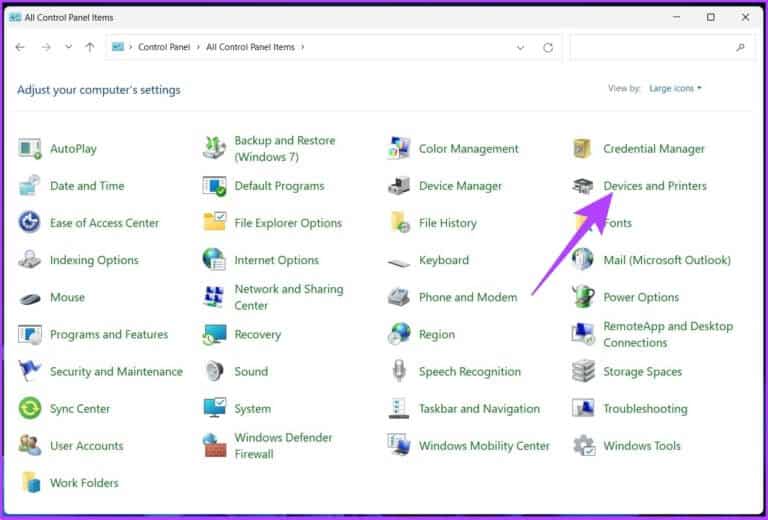Open the Work Folders icon

coord(31,483)
